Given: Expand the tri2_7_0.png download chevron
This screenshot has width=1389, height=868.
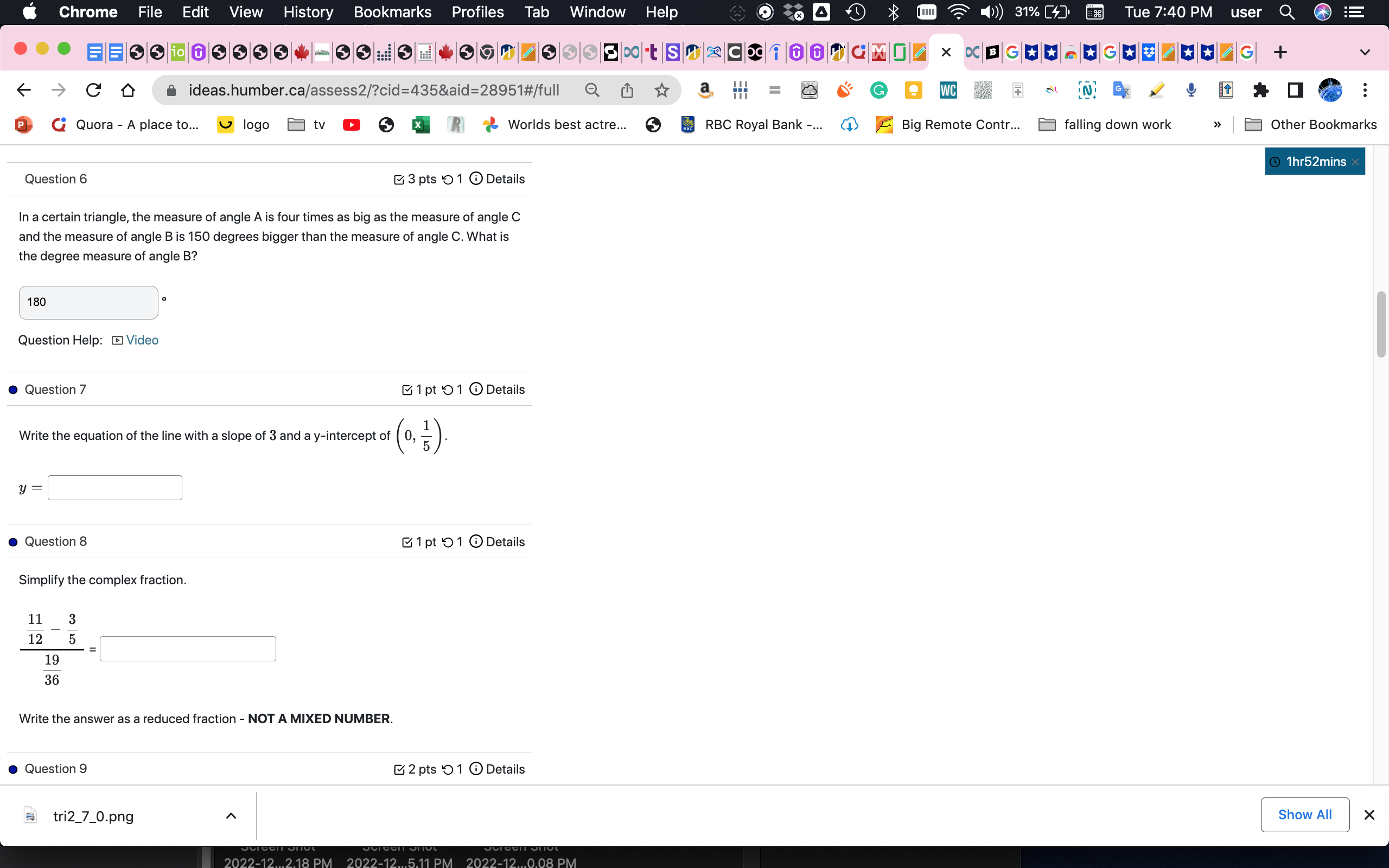Looking at the screenshot, I should coord(231,815).
